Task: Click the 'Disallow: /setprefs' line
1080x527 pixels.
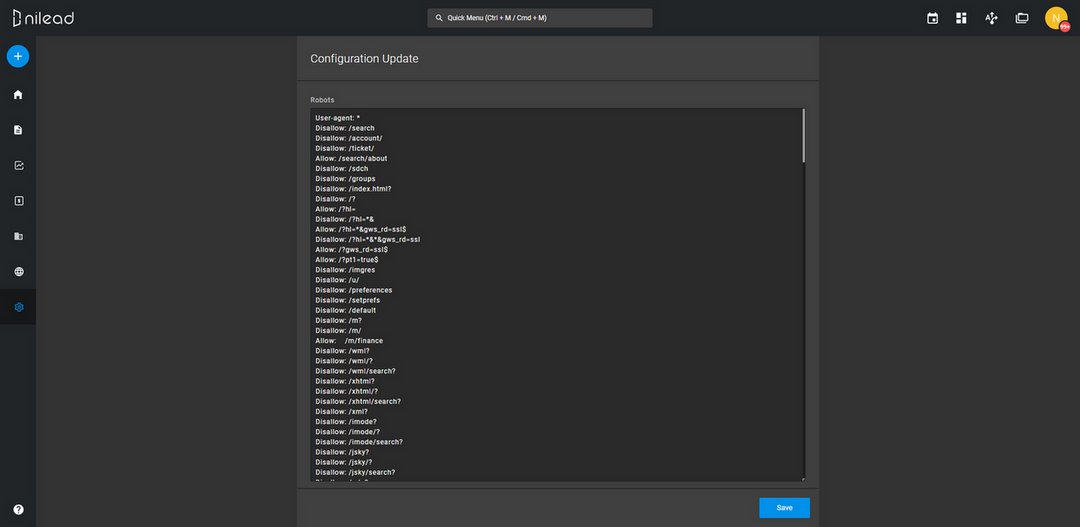Action: pos(348,300)
